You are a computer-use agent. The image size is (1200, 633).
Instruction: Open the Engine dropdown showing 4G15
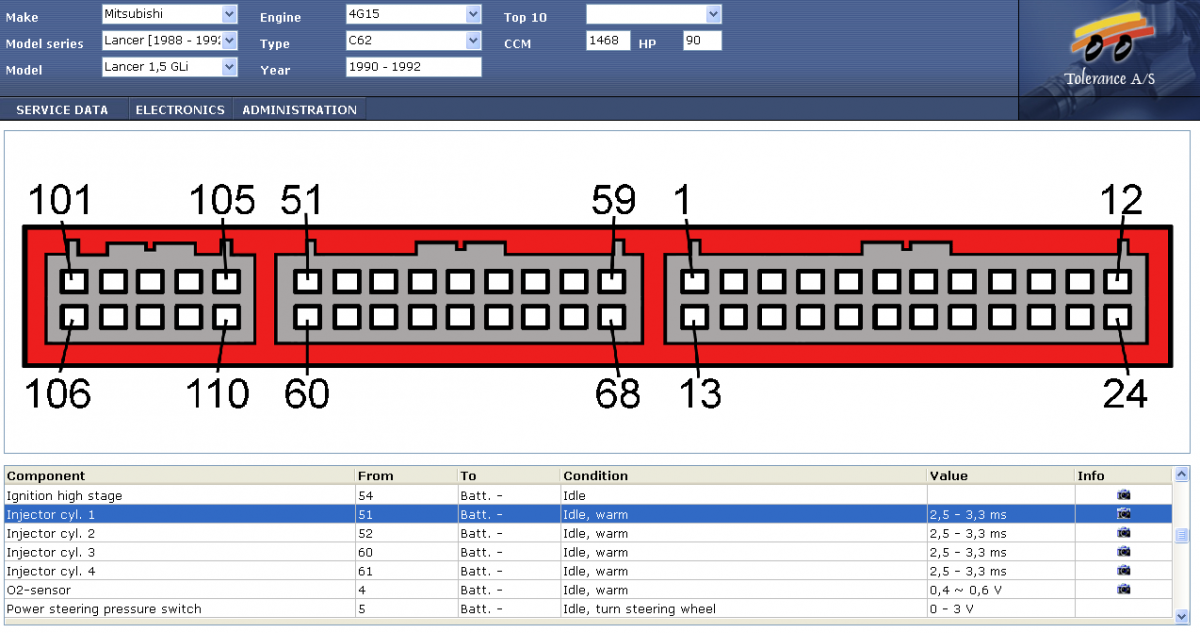414,14
